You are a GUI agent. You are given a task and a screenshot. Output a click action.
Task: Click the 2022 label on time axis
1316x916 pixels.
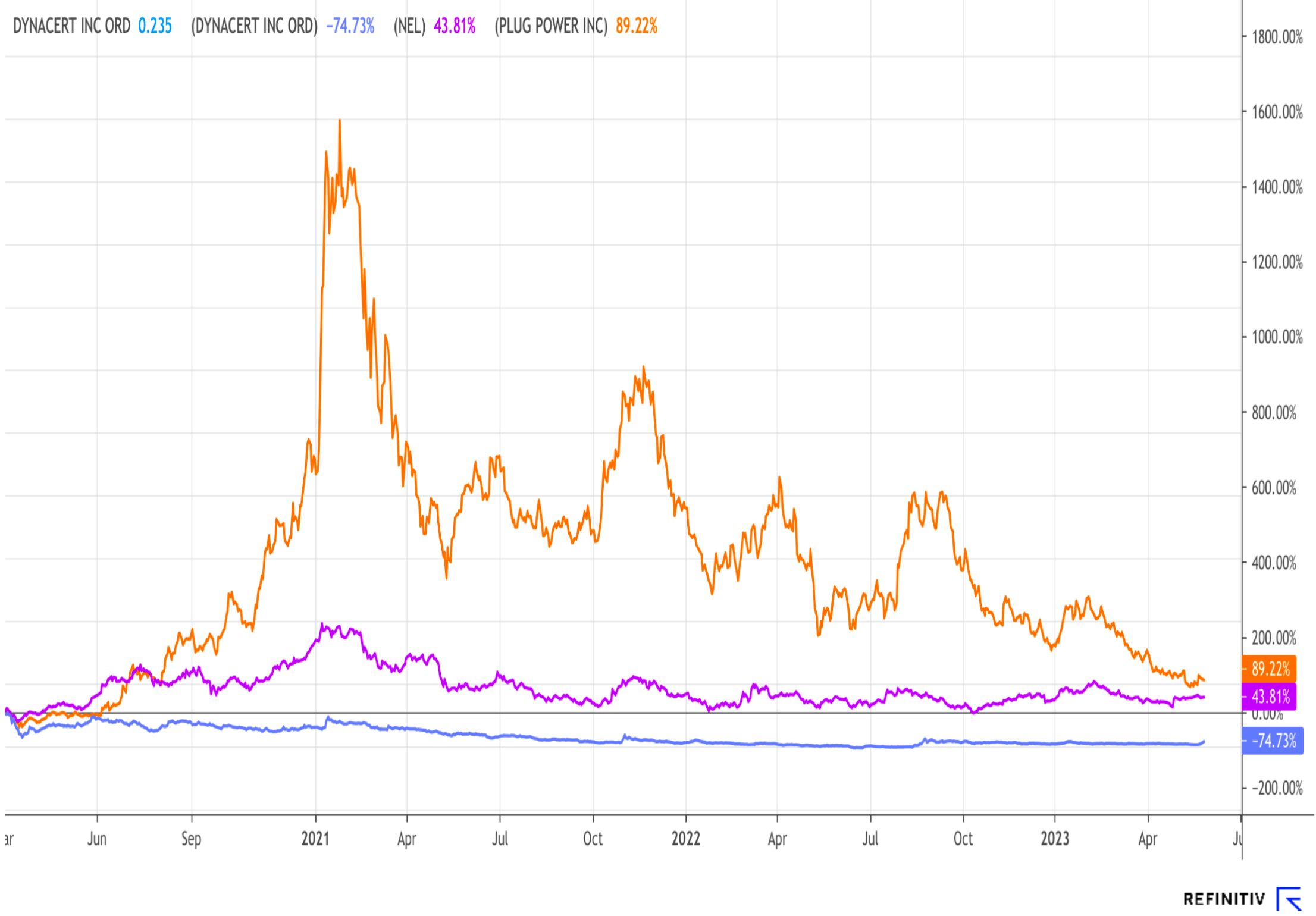pyautogui.click(x=686, y=839)
